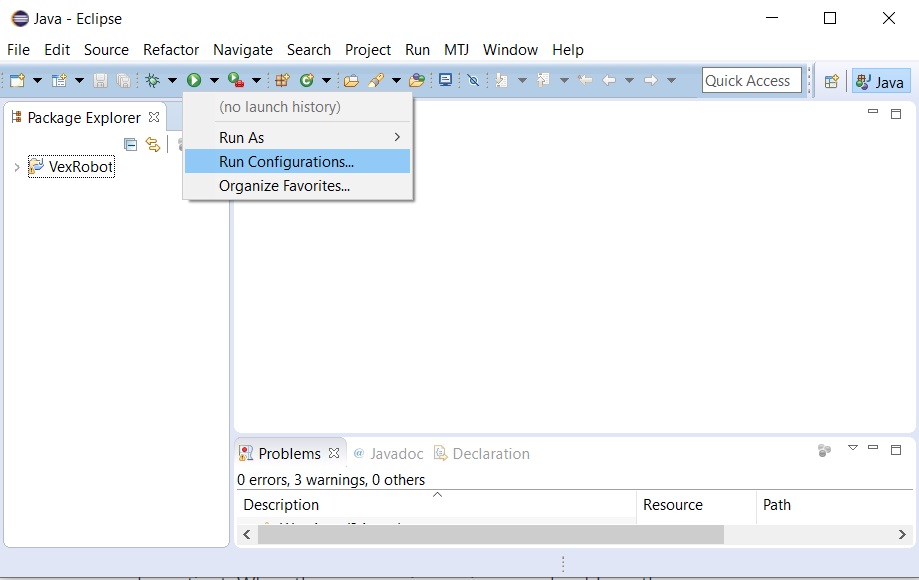Click the Problems horizontal scrollbar left arrow
The height and width of the screenshot is (580, 919).
coord(247,534)
